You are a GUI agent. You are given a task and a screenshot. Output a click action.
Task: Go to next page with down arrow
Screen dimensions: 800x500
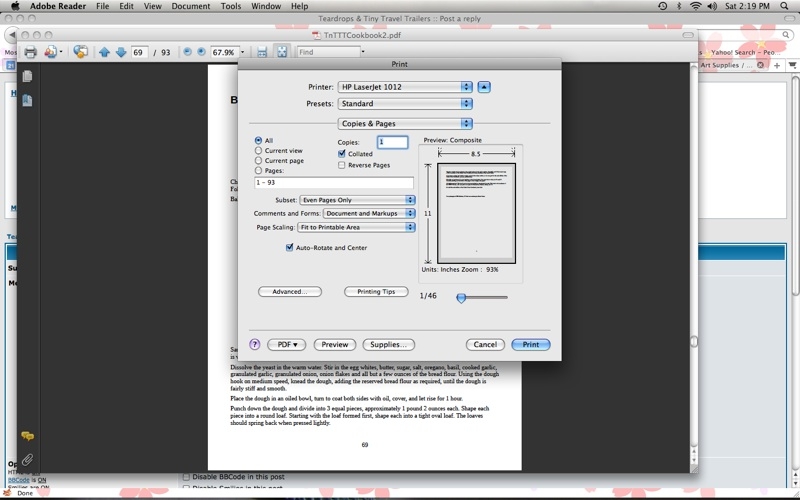click(121, 52)
